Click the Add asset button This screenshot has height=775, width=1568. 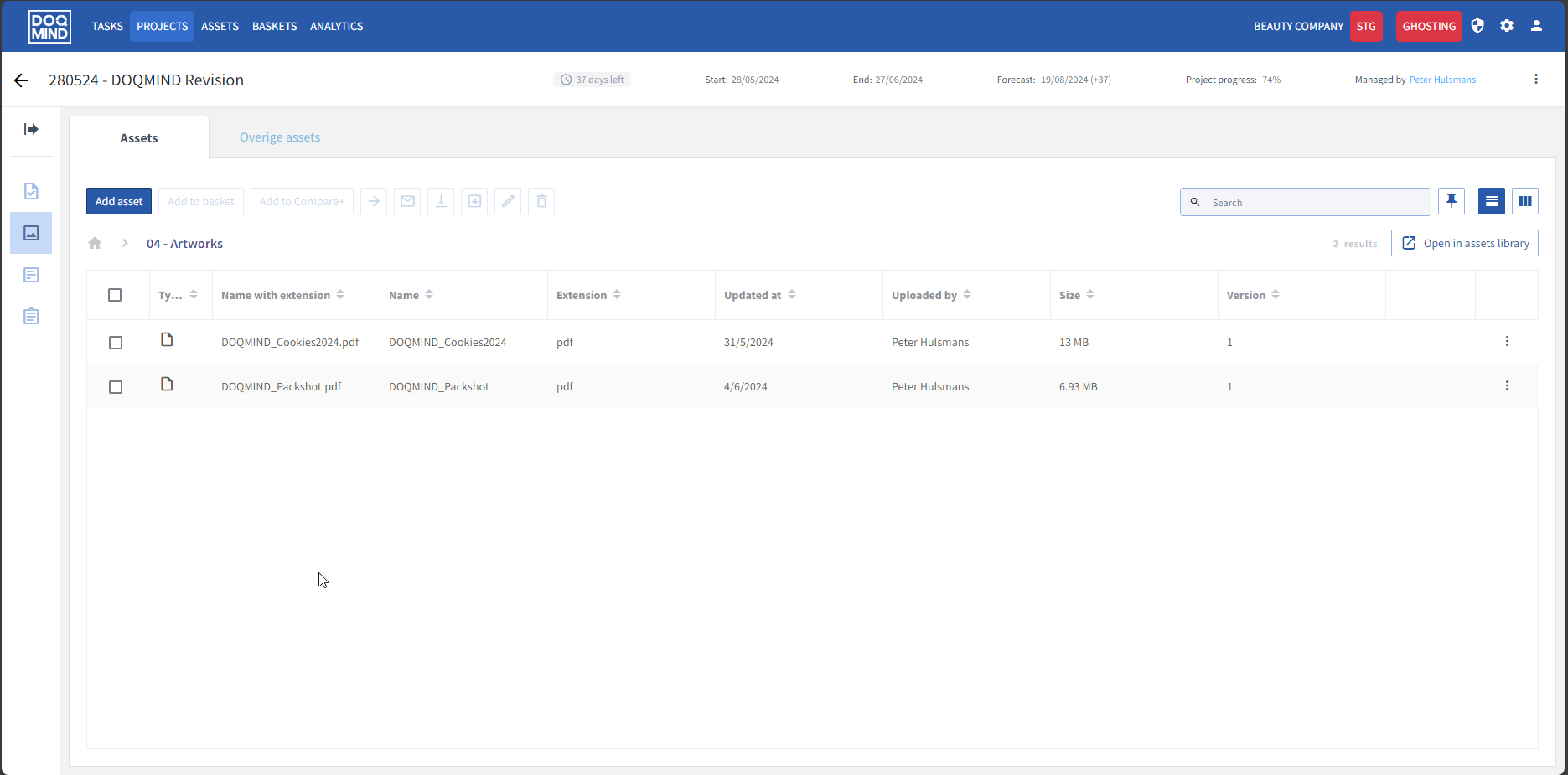(119, 201)
